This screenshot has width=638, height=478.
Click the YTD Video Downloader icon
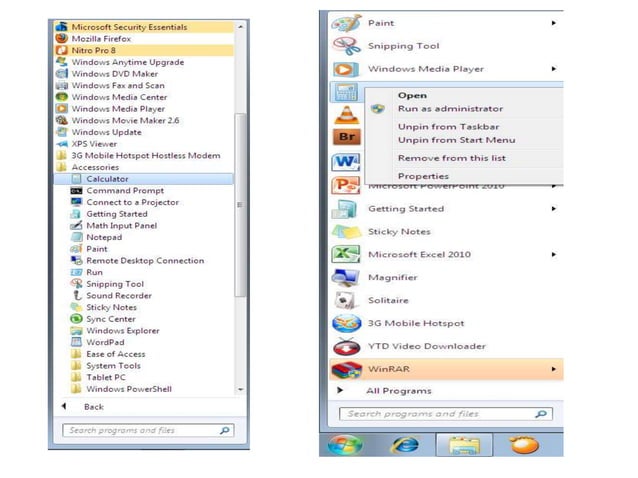[346, 346]
